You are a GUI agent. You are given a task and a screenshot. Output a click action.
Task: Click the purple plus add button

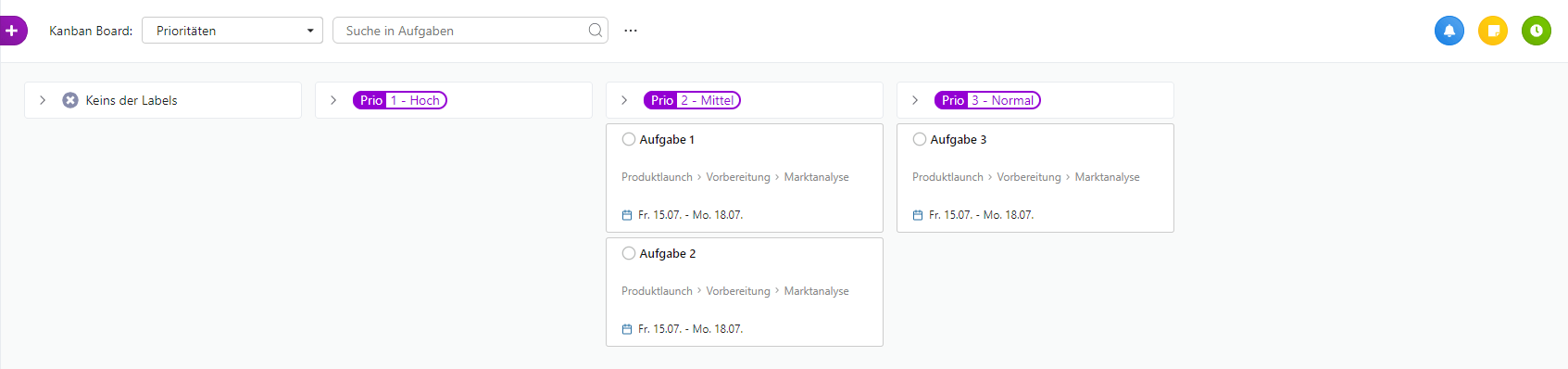(12, 31)
